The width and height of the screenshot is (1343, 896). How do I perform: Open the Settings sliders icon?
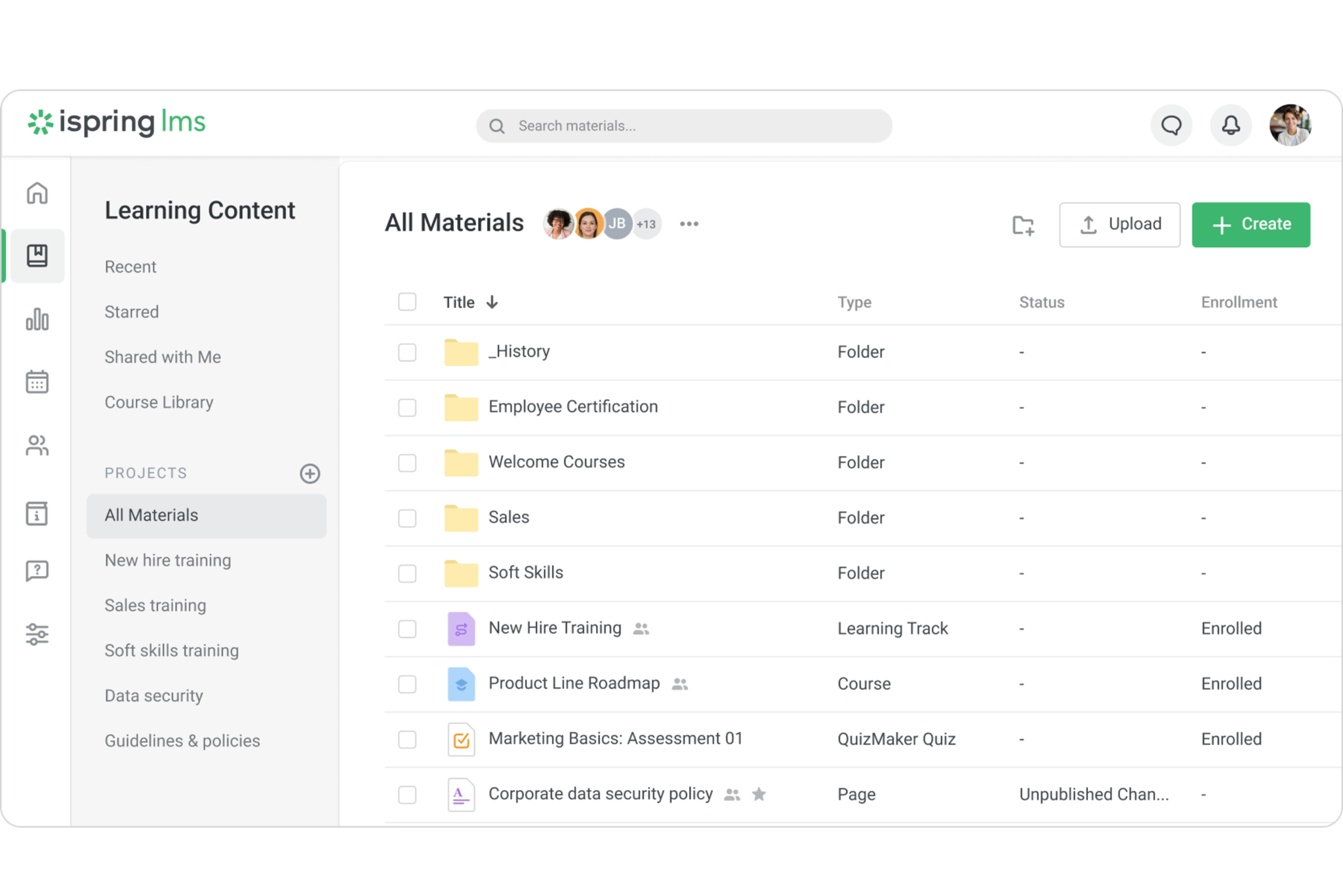point(37,634)
